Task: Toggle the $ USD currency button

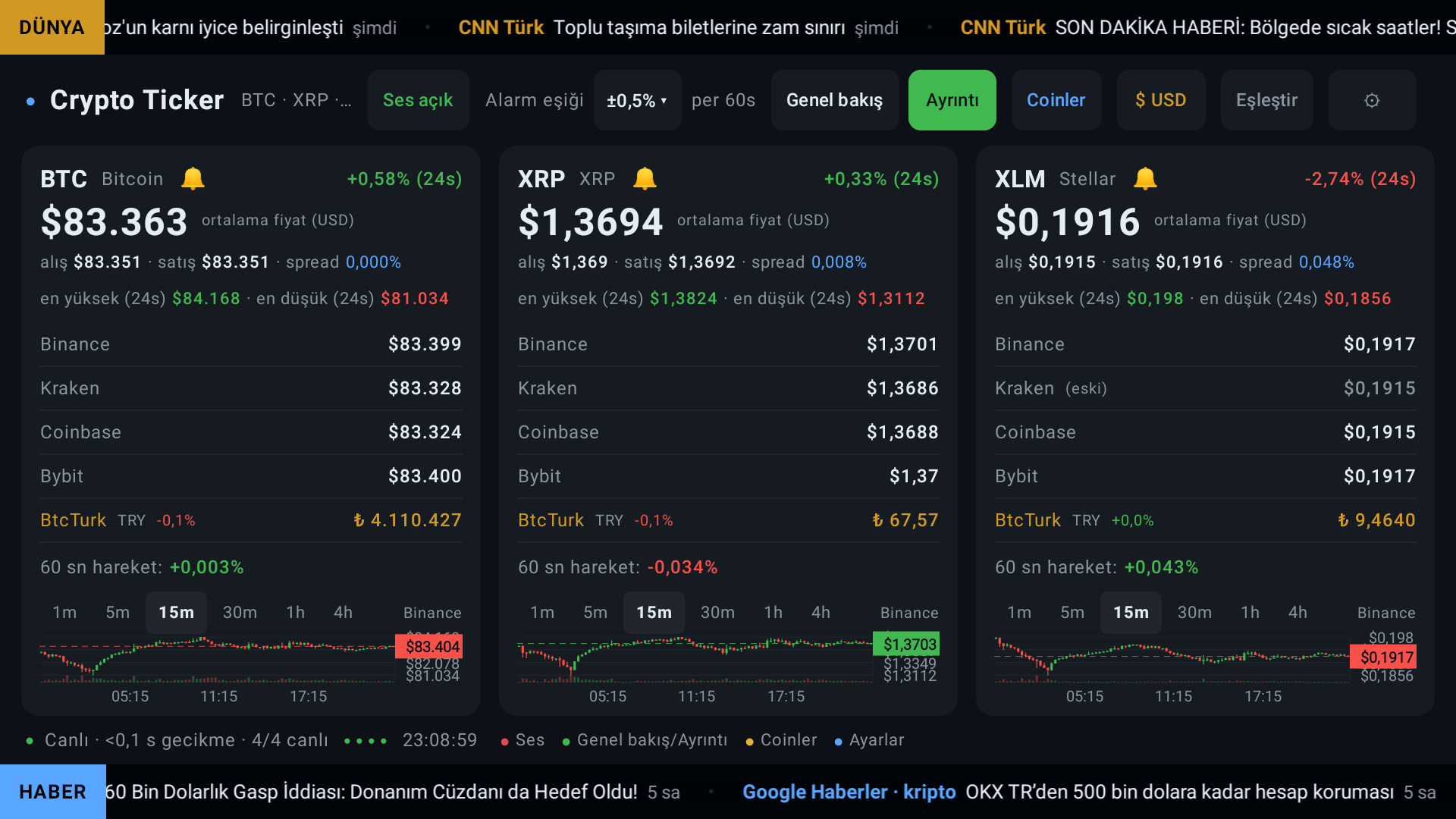Action: 1161,100
